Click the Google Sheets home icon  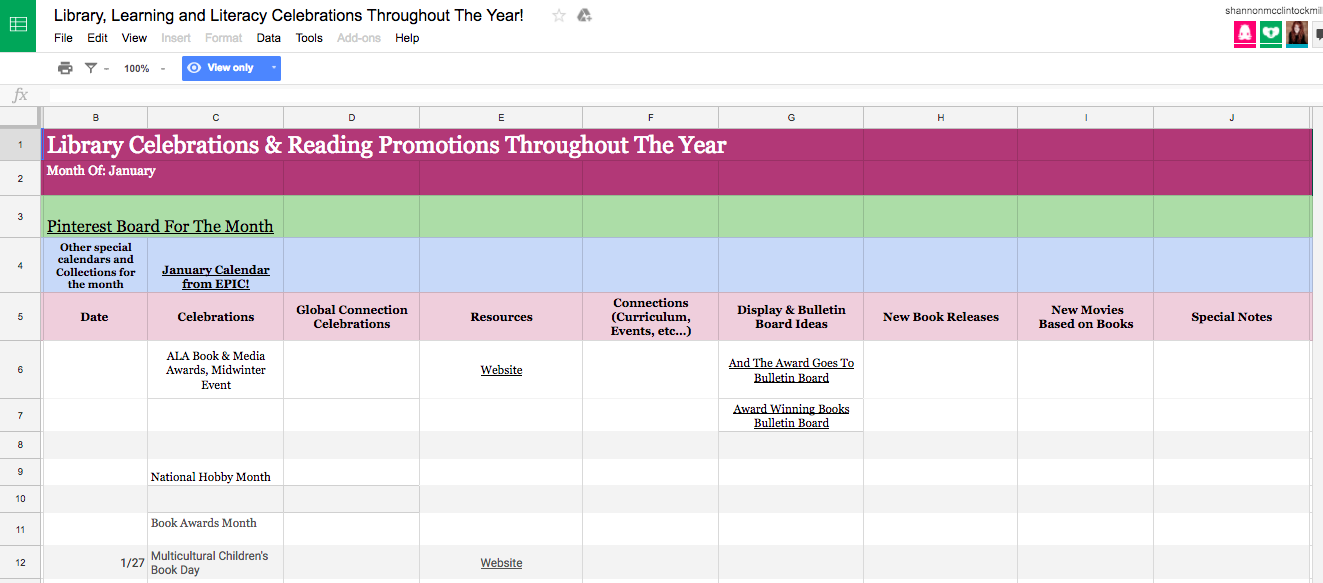18,25
